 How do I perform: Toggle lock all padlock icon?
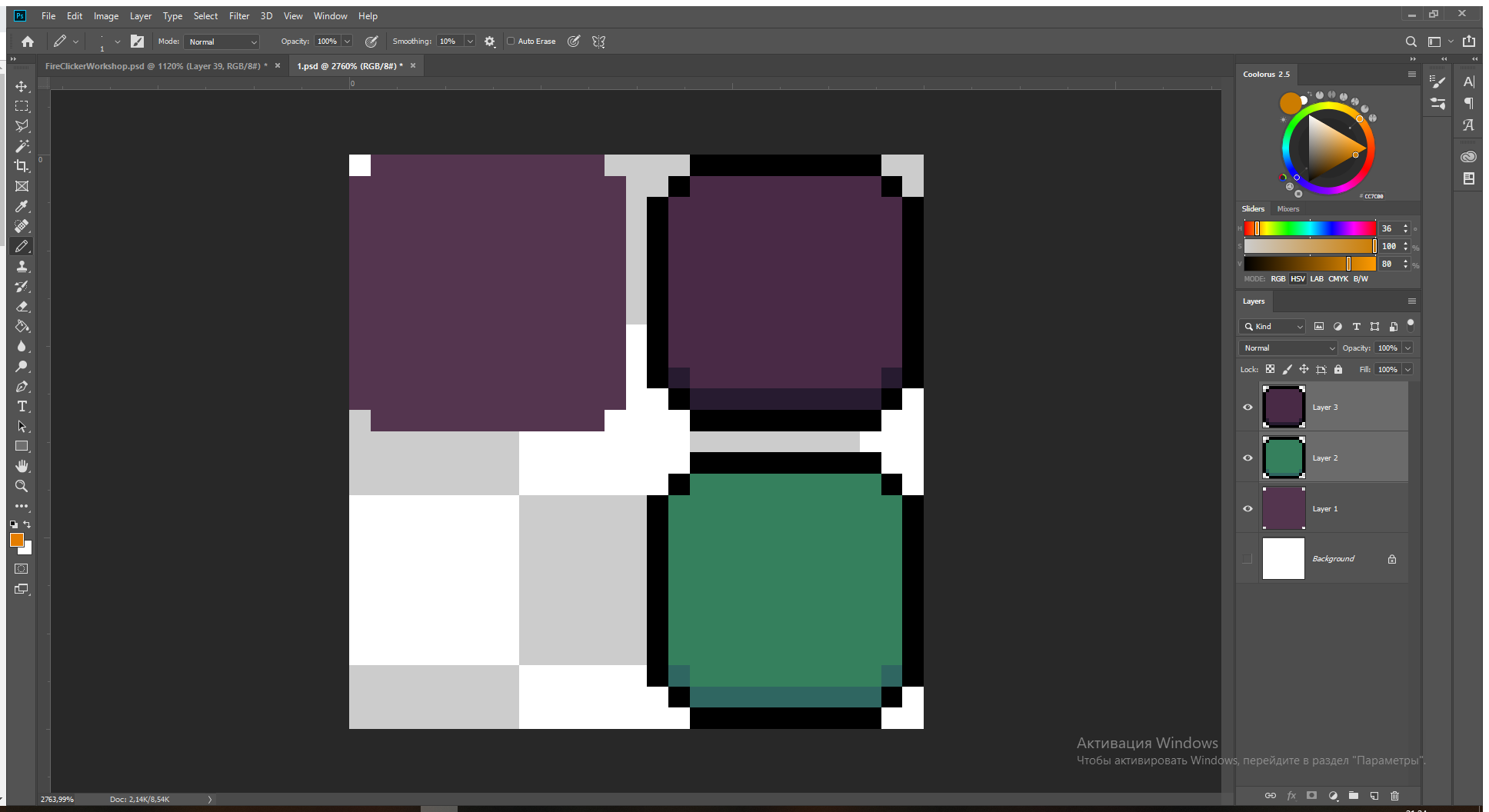[1338, 369]
